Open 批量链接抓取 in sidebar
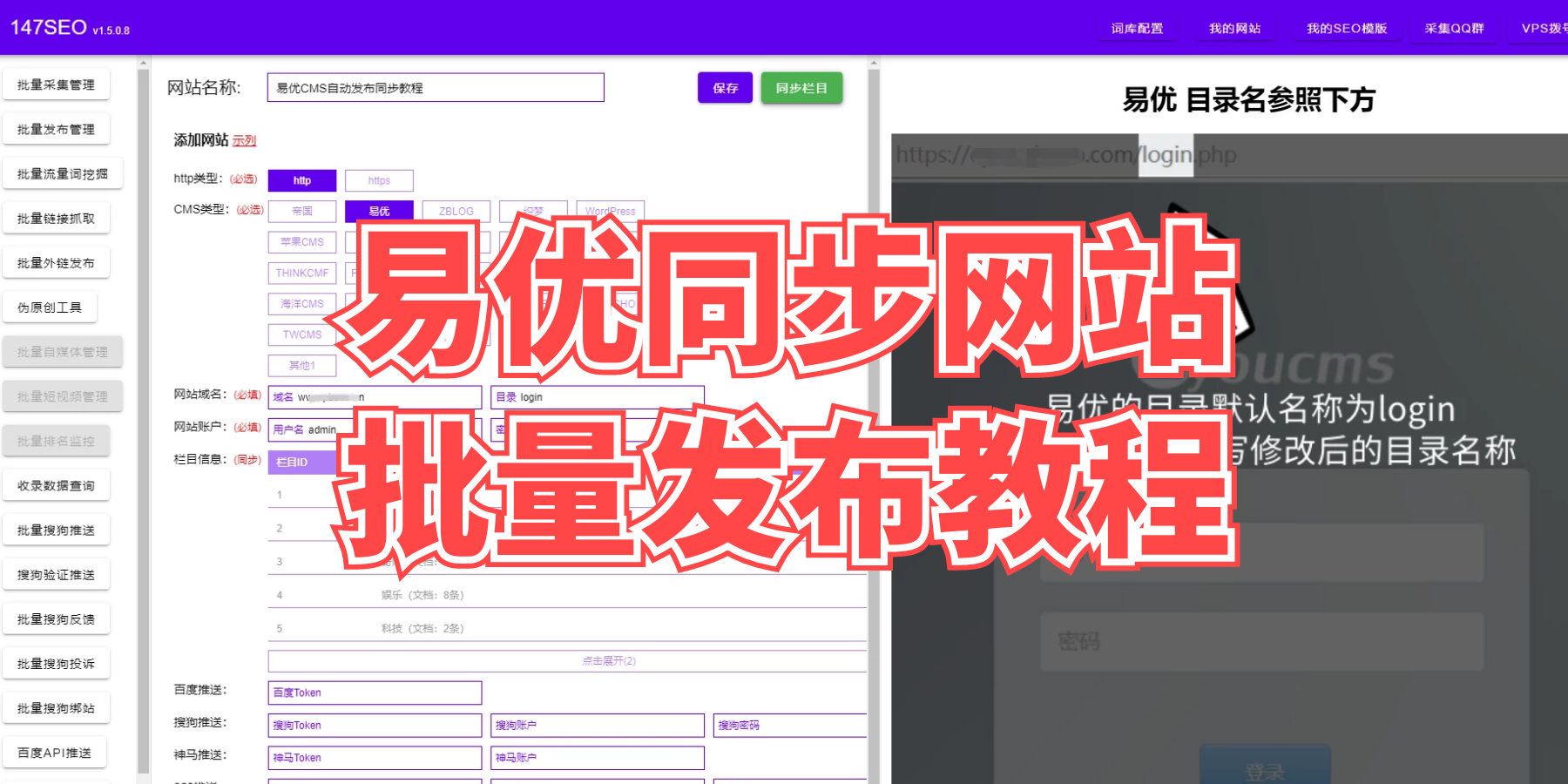This screenshot has width=1568, height=784. point(56,218)
